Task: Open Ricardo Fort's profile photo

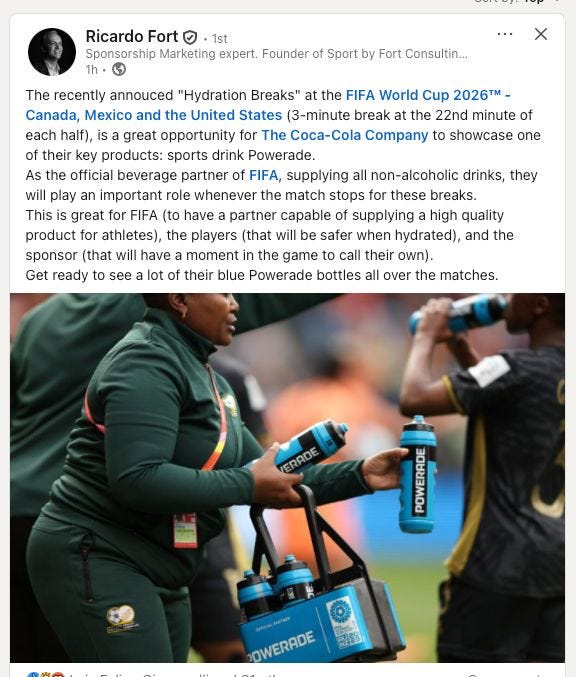Action: pos(52,52)
